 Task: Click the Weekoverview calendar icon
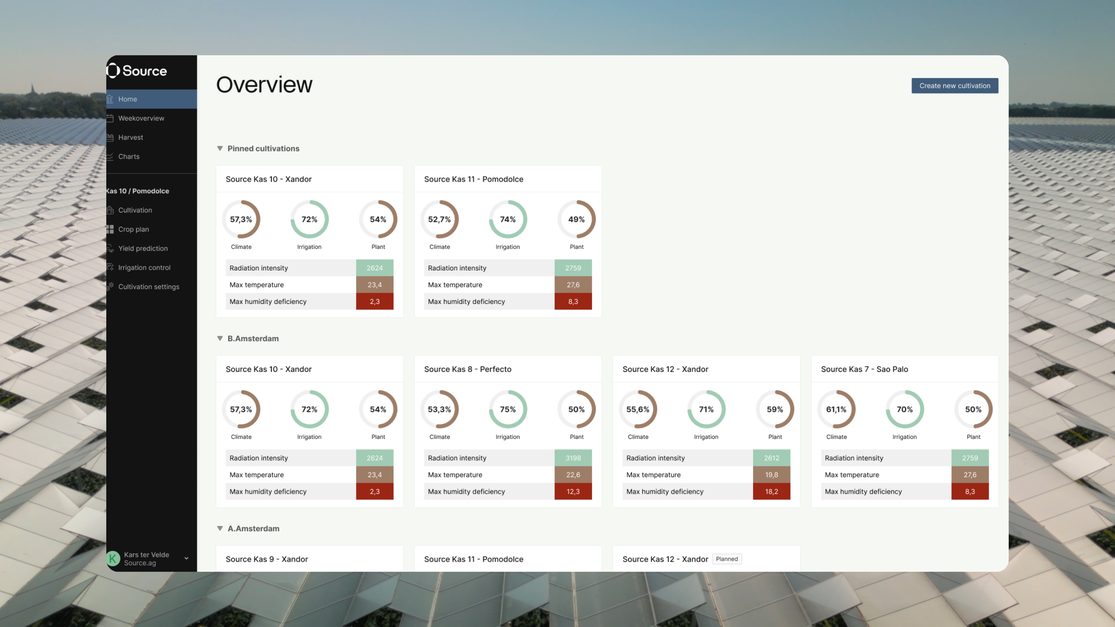[110, 118]
